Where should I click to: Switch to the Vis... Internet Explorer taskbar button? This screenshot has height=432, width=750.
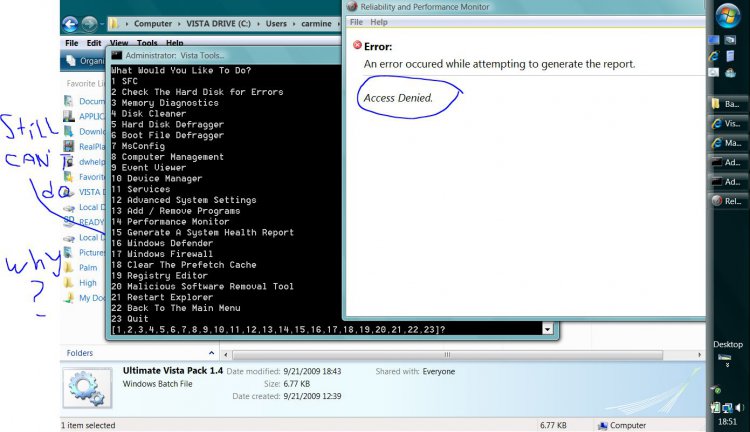coord(726,123)
